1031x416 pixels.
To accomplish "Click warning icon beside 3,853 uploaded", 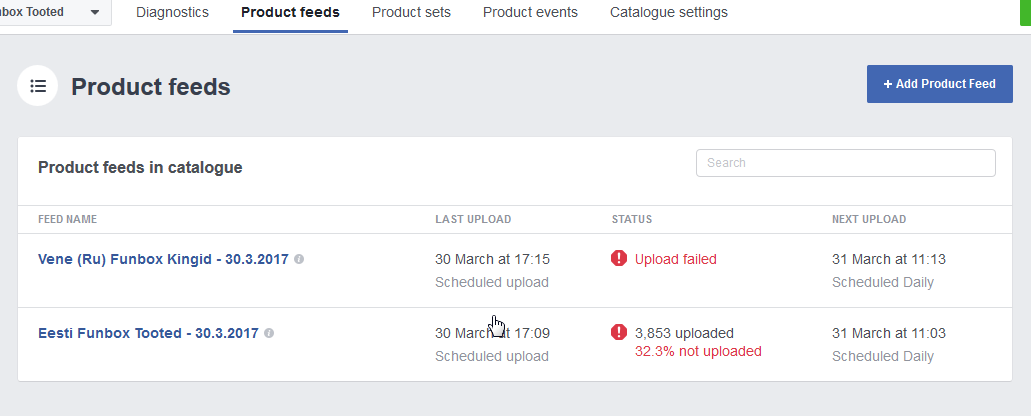I will point(619,333).
